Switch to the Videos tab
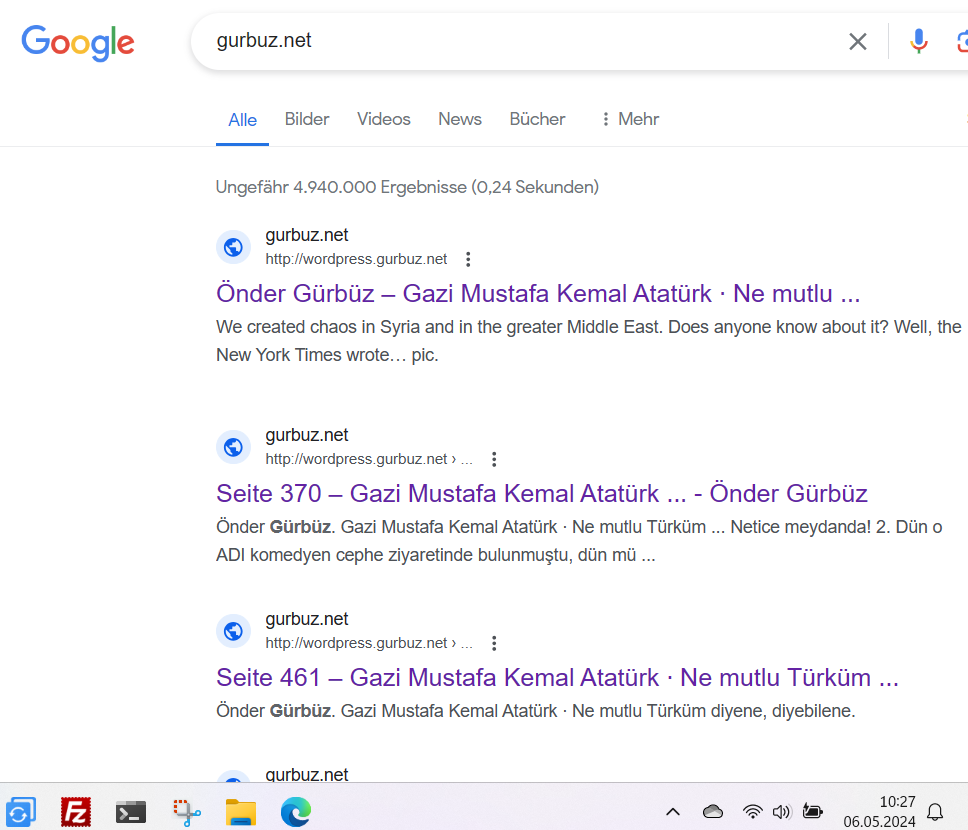 click(383, 119)
